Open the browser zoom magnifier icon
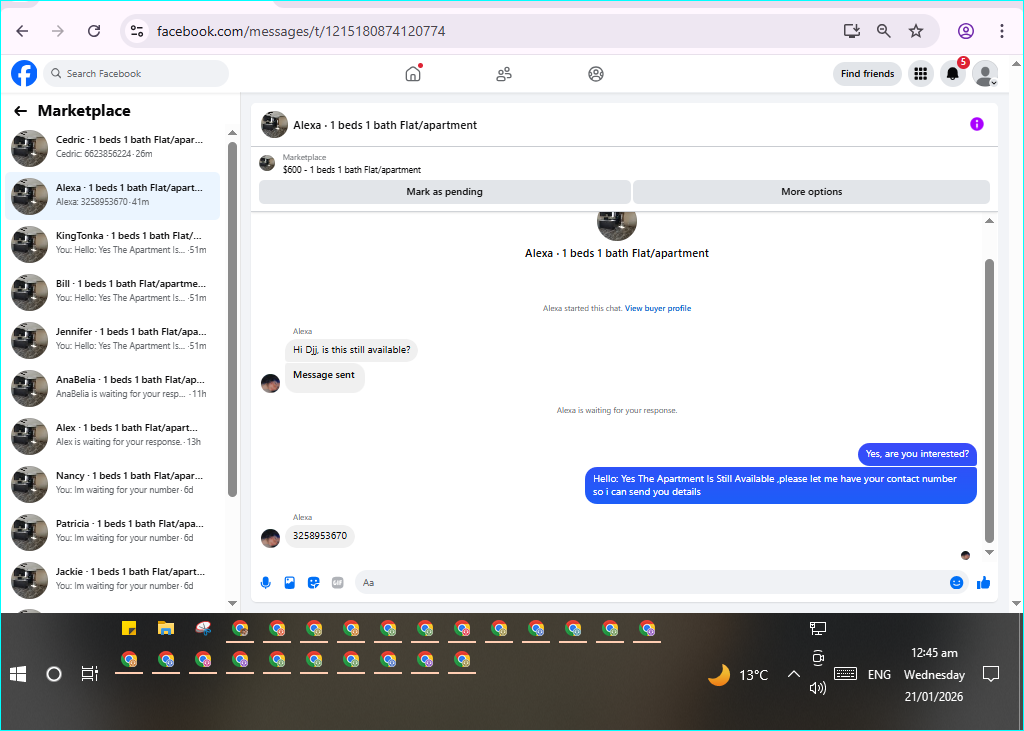The height and width of the screenshot is (731, 1024). point(884,31)
